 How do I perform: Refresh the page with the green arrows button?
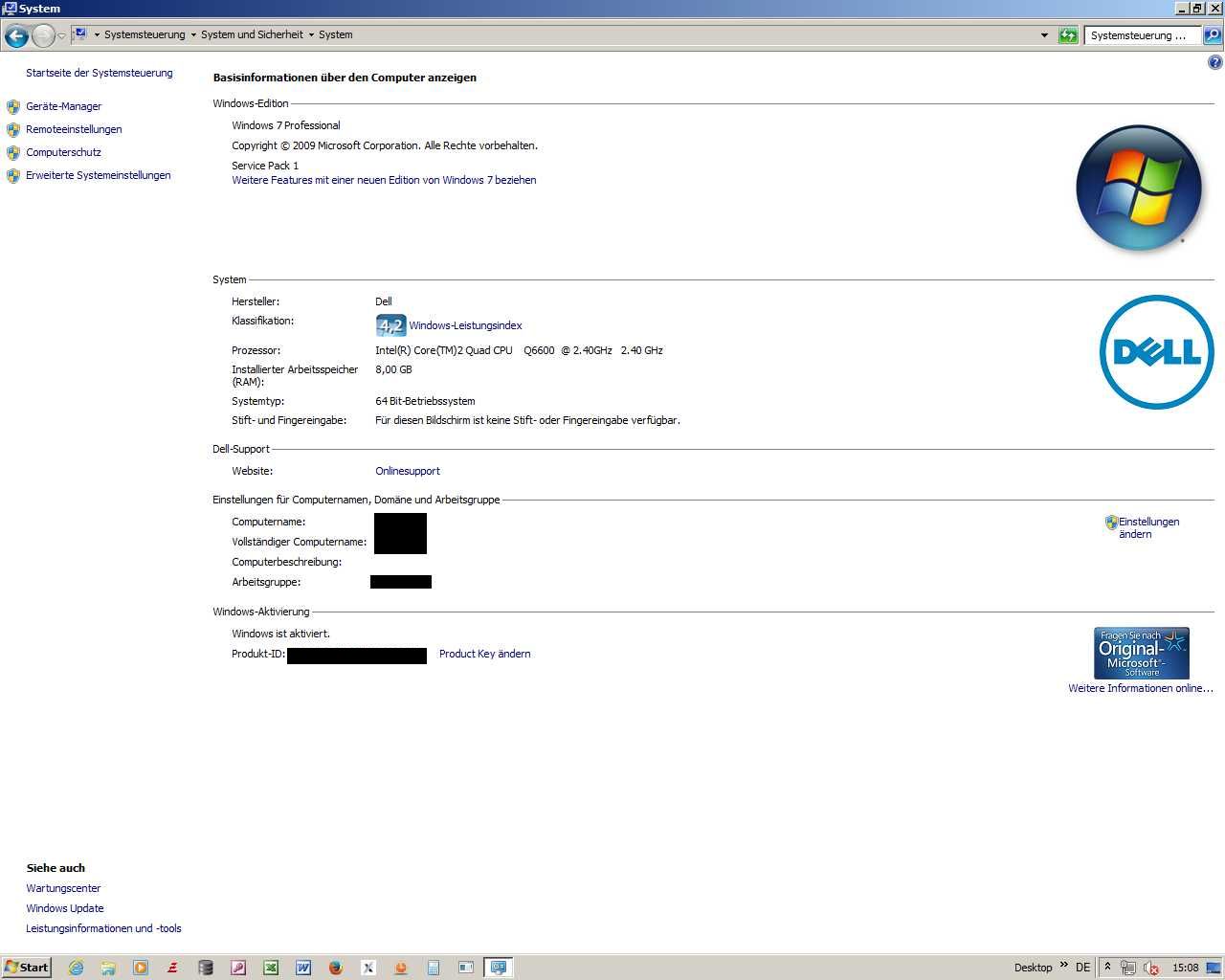pyautogui.click(x=1068, y=35)
